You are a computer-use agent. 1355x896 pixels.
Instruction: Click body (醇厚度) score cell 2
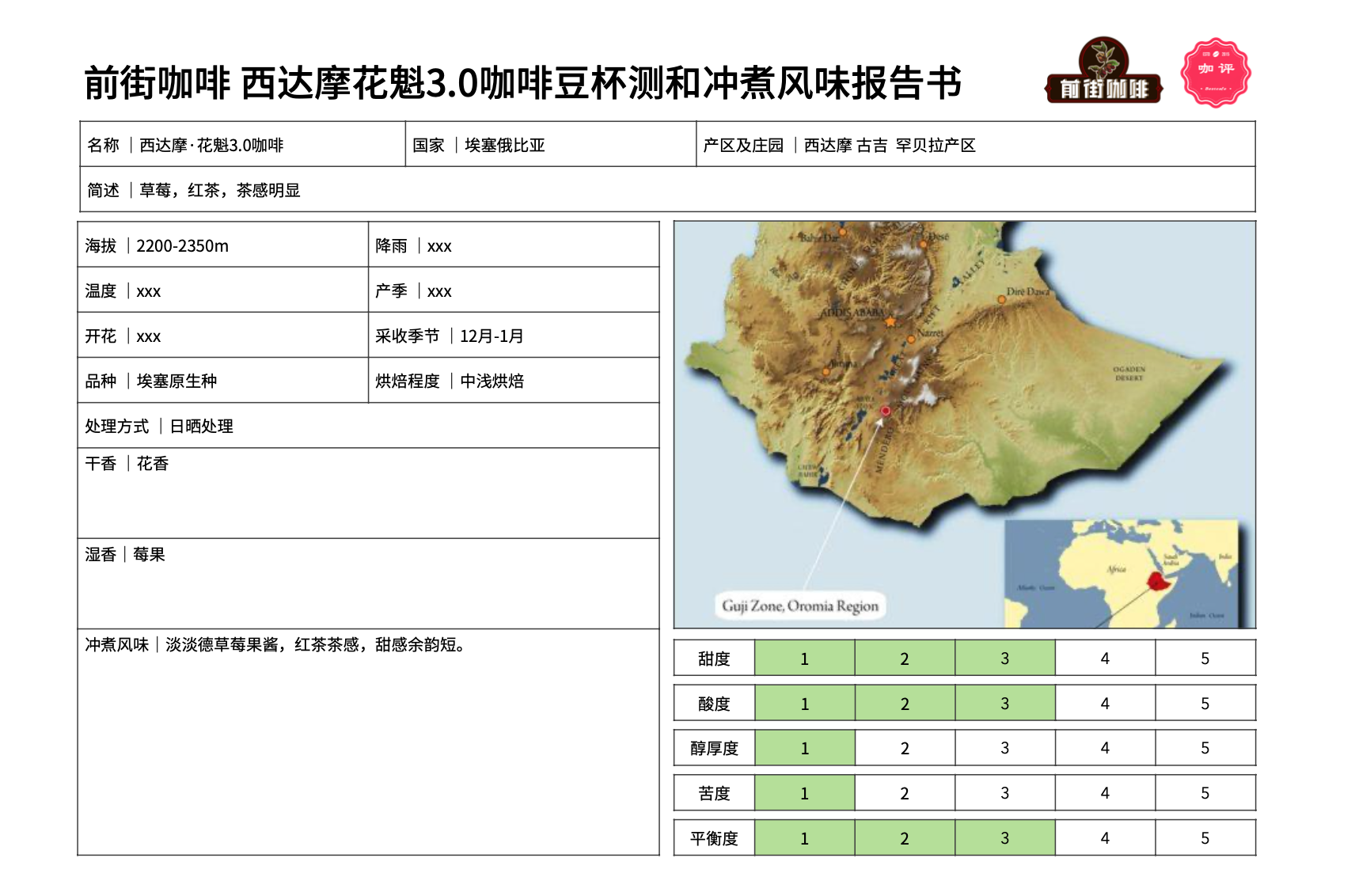coord(905,748)
